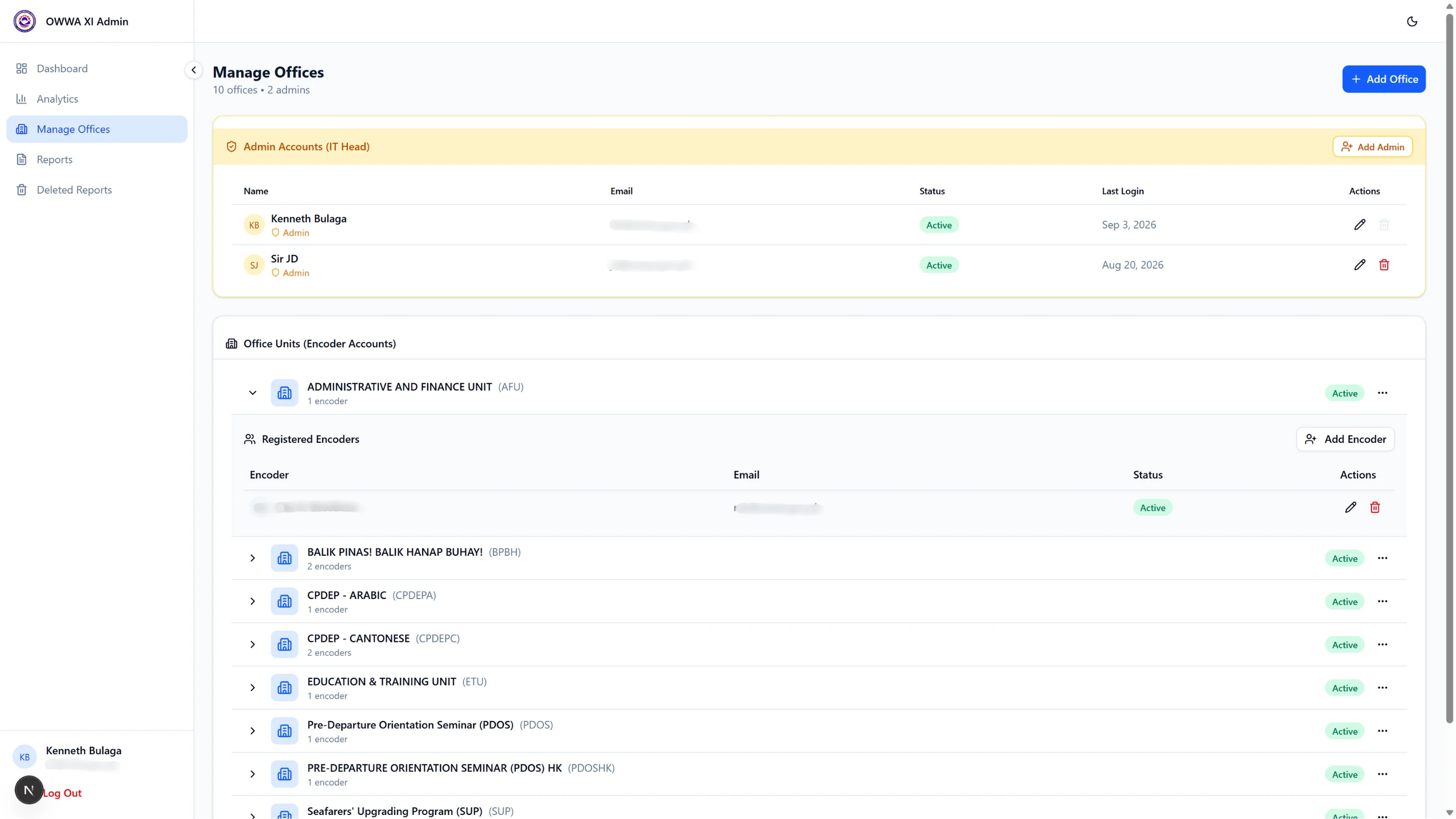Screen dimensions: 1456x819
Task: Click the OWWA logo
Action: pyautogui.click(x=24, y=21)
